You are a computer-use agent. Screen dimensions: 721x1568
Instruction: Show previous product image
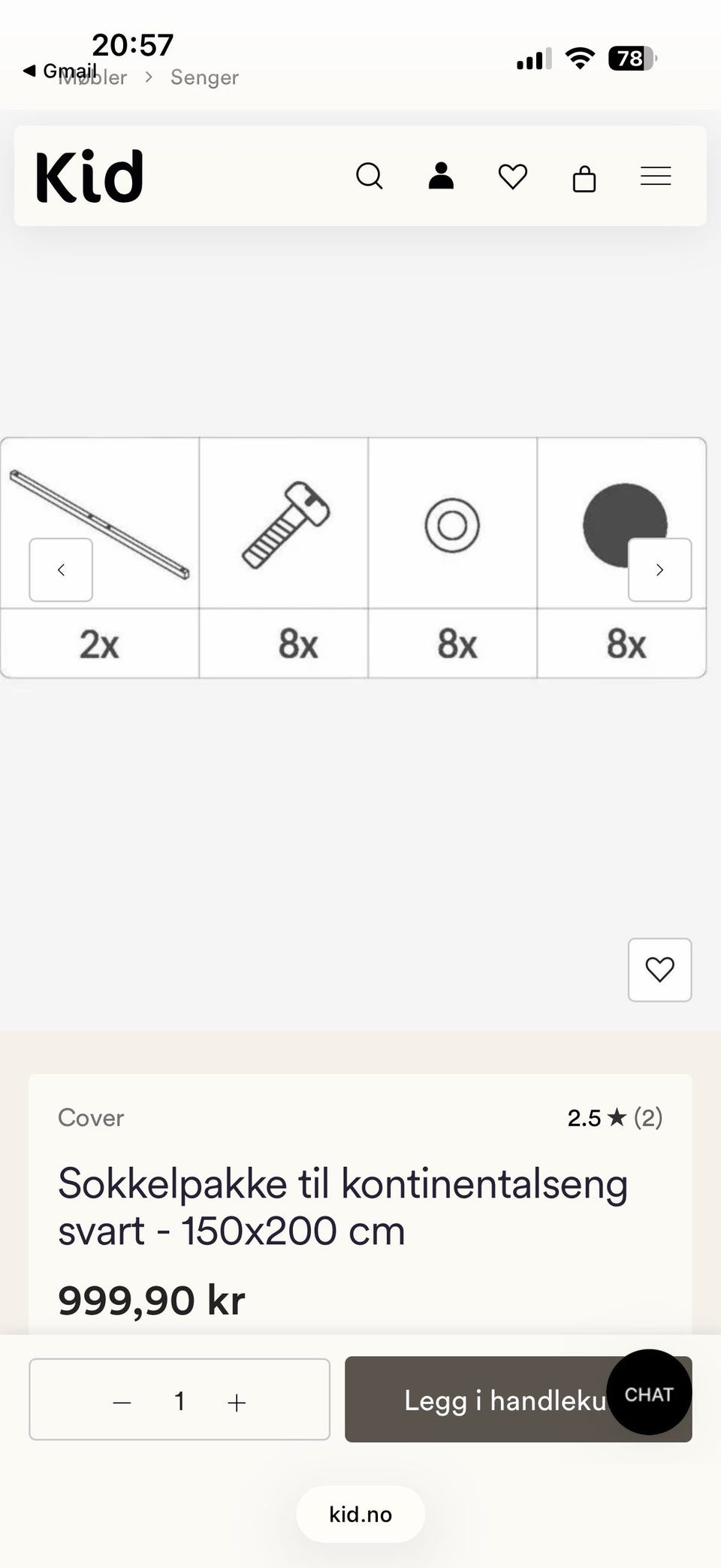coord(61,569)
